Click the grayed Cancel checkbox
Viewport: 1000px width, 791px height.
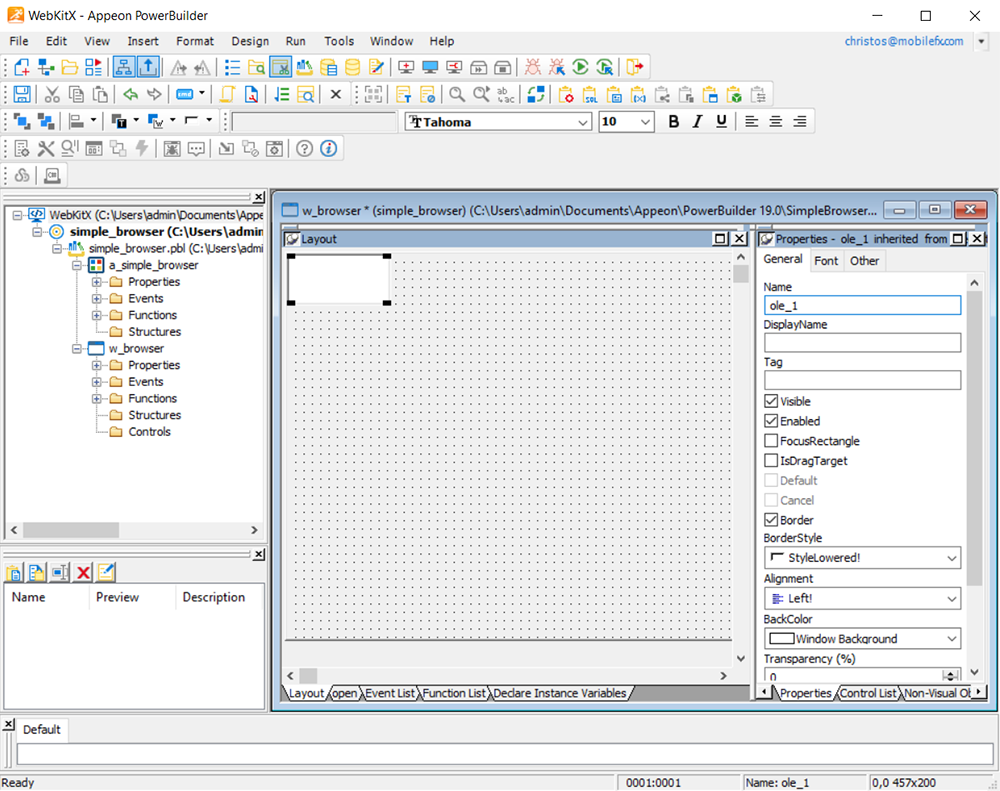(x=771, y=500)
